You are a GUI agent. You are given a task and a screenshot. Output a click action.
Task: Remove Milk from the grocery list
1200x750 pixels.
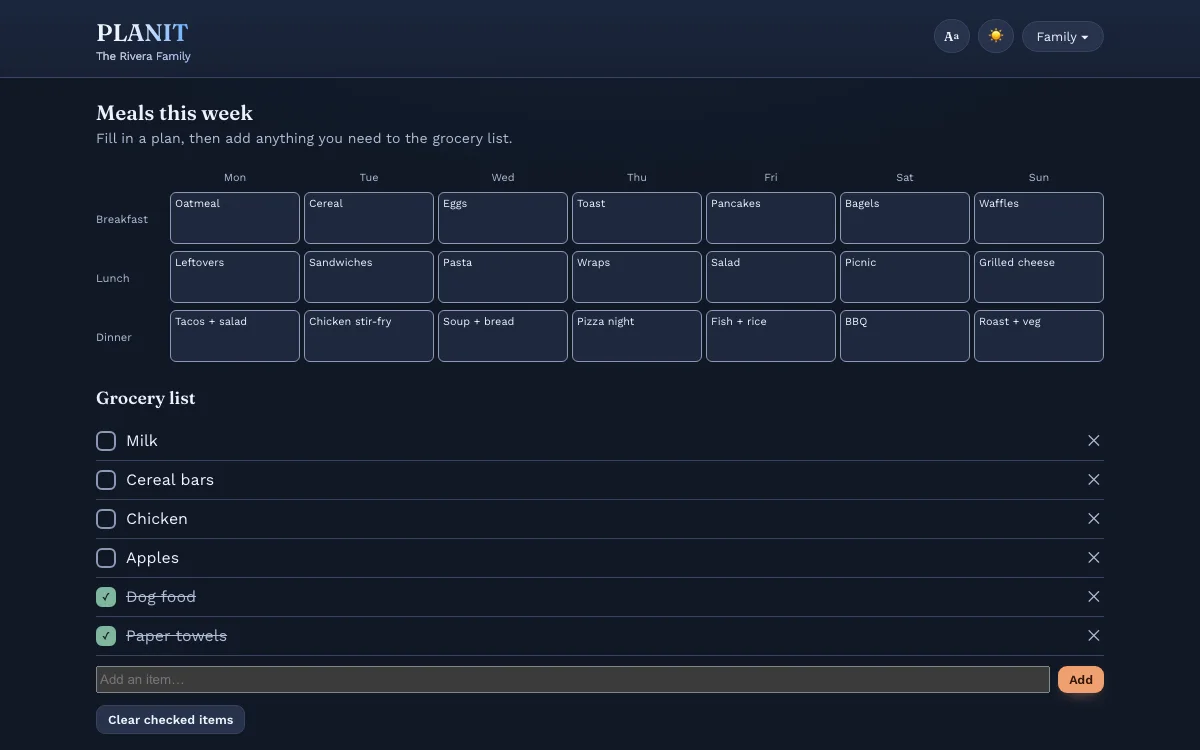click(1094, 441)
